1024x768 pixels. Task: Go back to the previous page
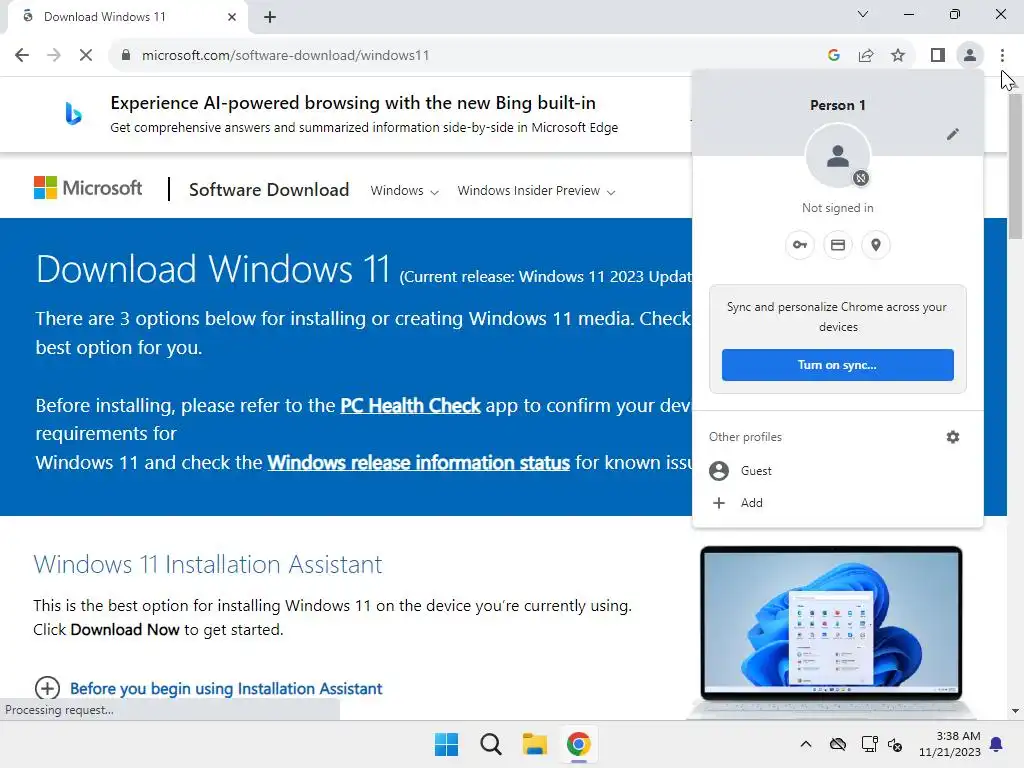pyautogui.click(x=22, y=55)
